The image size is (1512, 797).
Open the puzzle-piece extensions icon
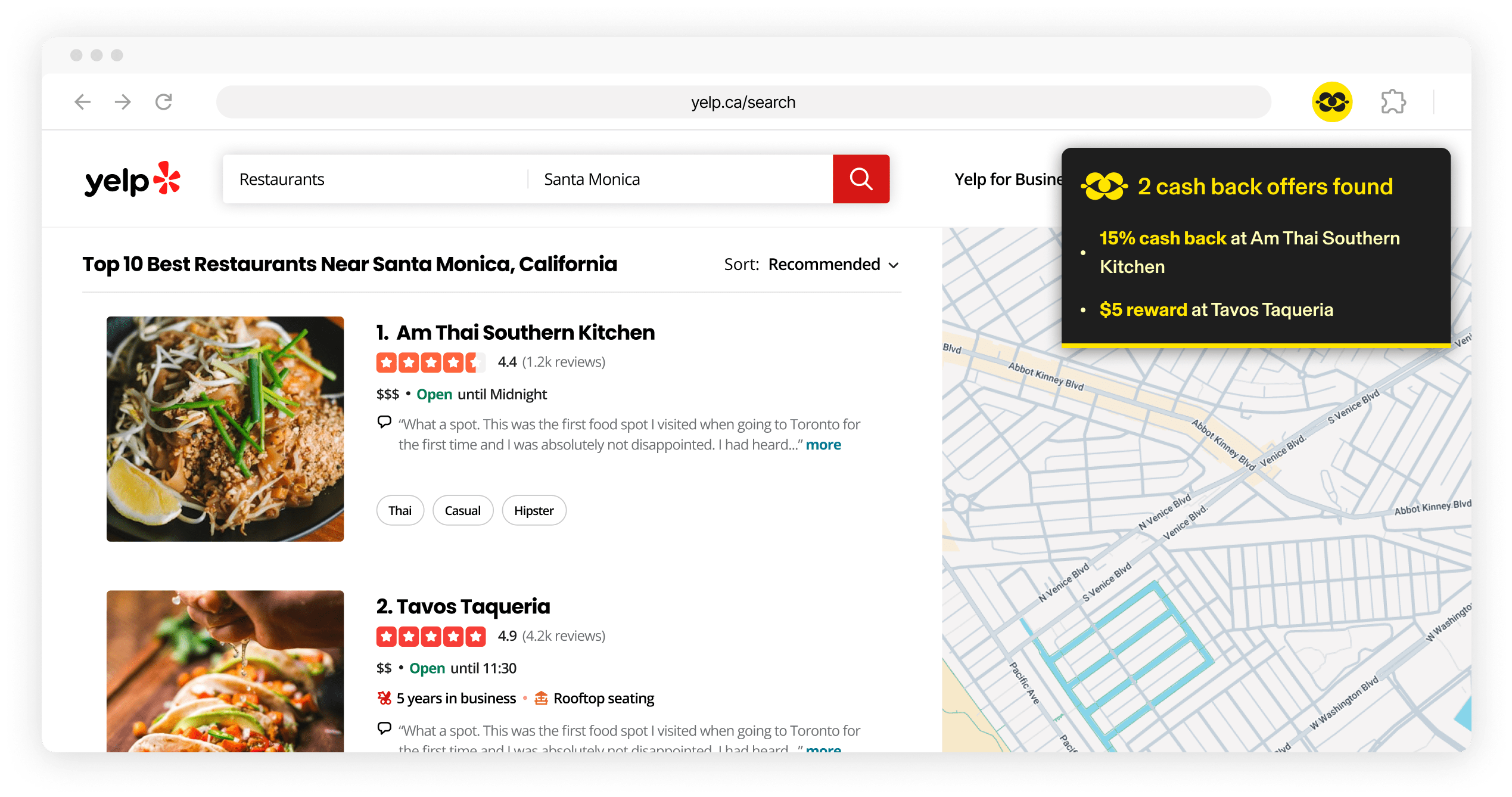pos(1393,102)
